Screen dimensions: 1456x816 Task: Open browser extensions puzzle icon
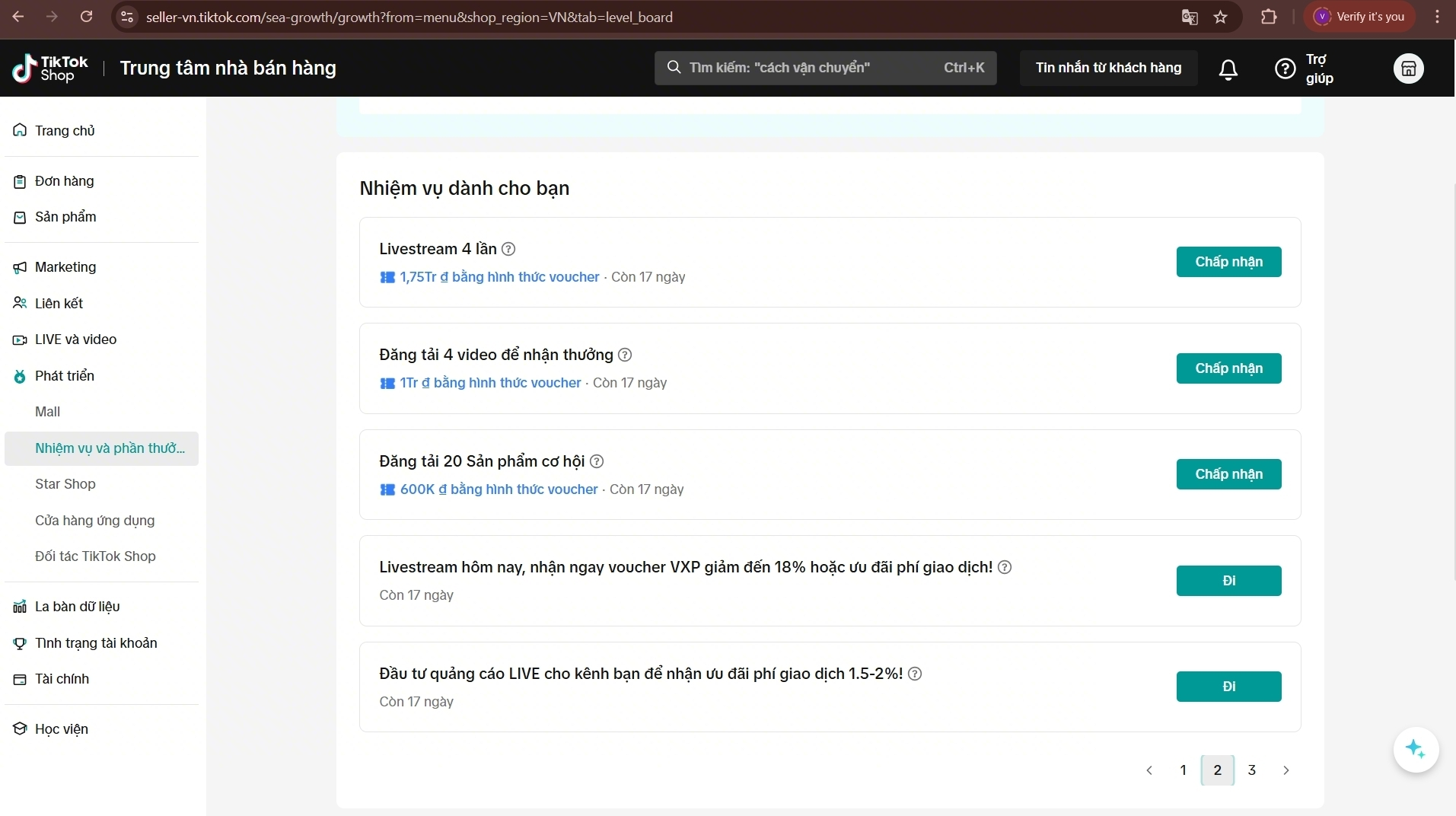(1269, 17)
